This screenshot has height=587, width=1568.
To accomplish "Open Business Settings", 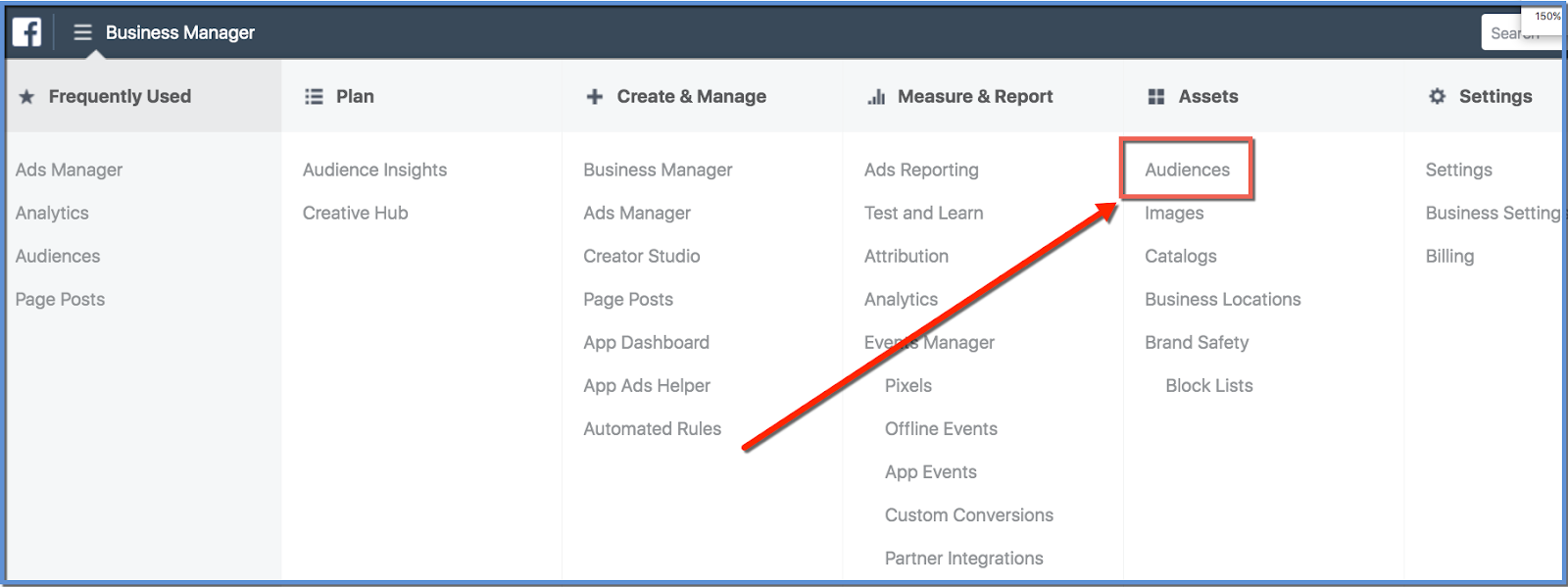I will [1494, 213].
